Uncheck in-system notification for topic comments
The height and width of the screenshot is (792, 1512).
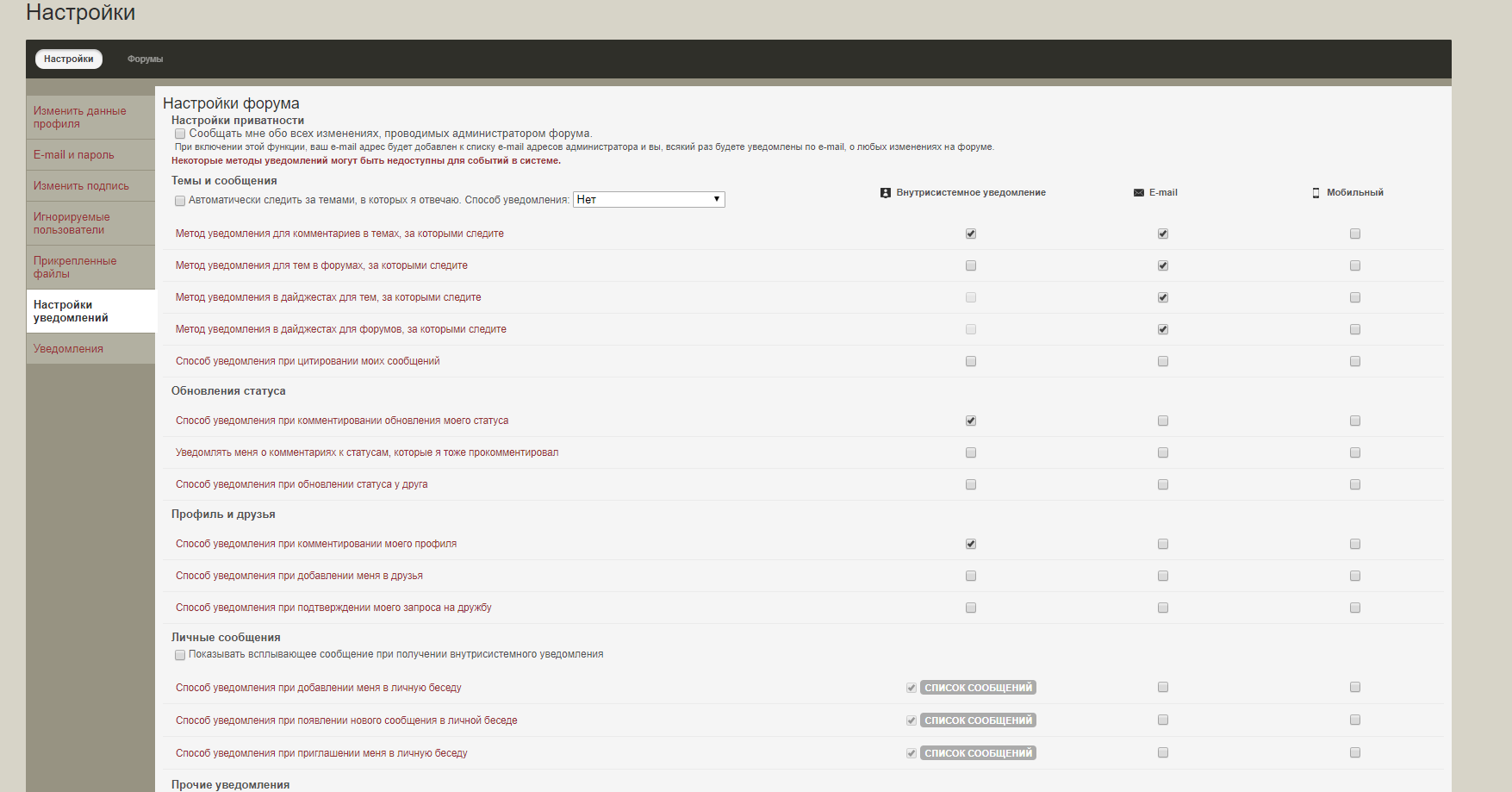pyautogui.click(x=971, y=234)
